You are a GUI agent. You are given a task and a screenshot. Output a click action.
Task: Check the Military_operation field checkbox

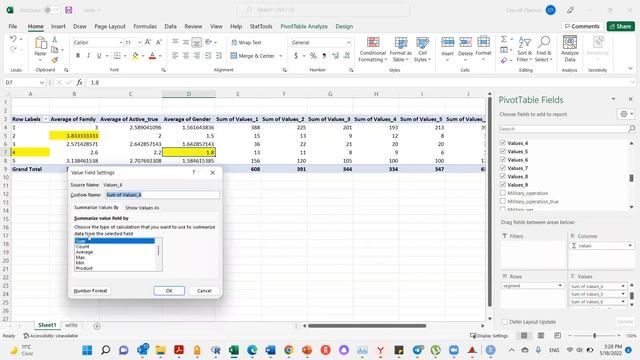click(x=502, y=193)
